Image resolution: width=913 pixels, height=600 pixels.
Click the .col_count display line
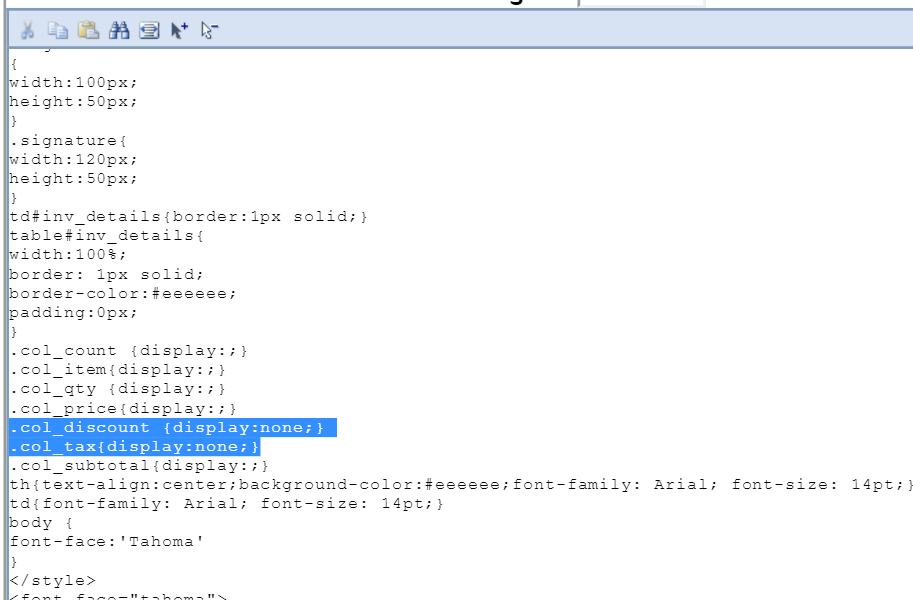coord(128,351)
